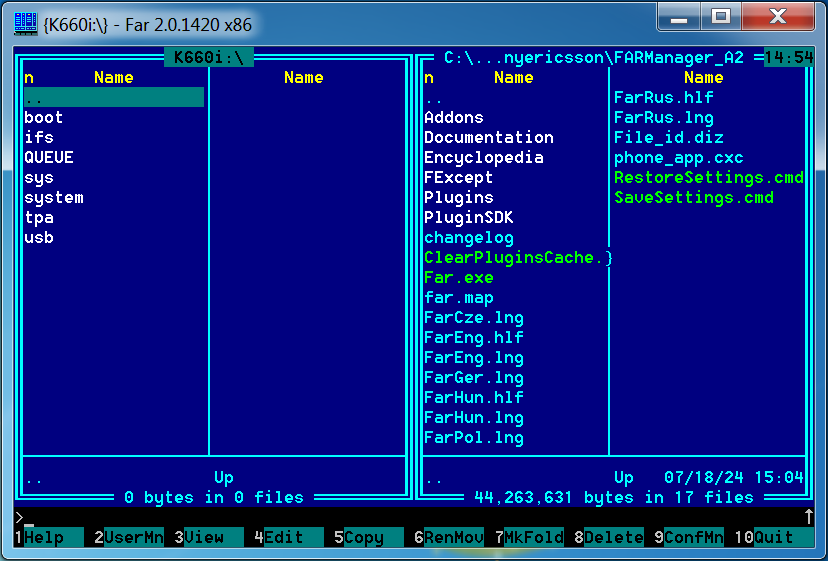Click the right panel 'n' sort mode letter
828x561 pixels.
pos(429,78)
